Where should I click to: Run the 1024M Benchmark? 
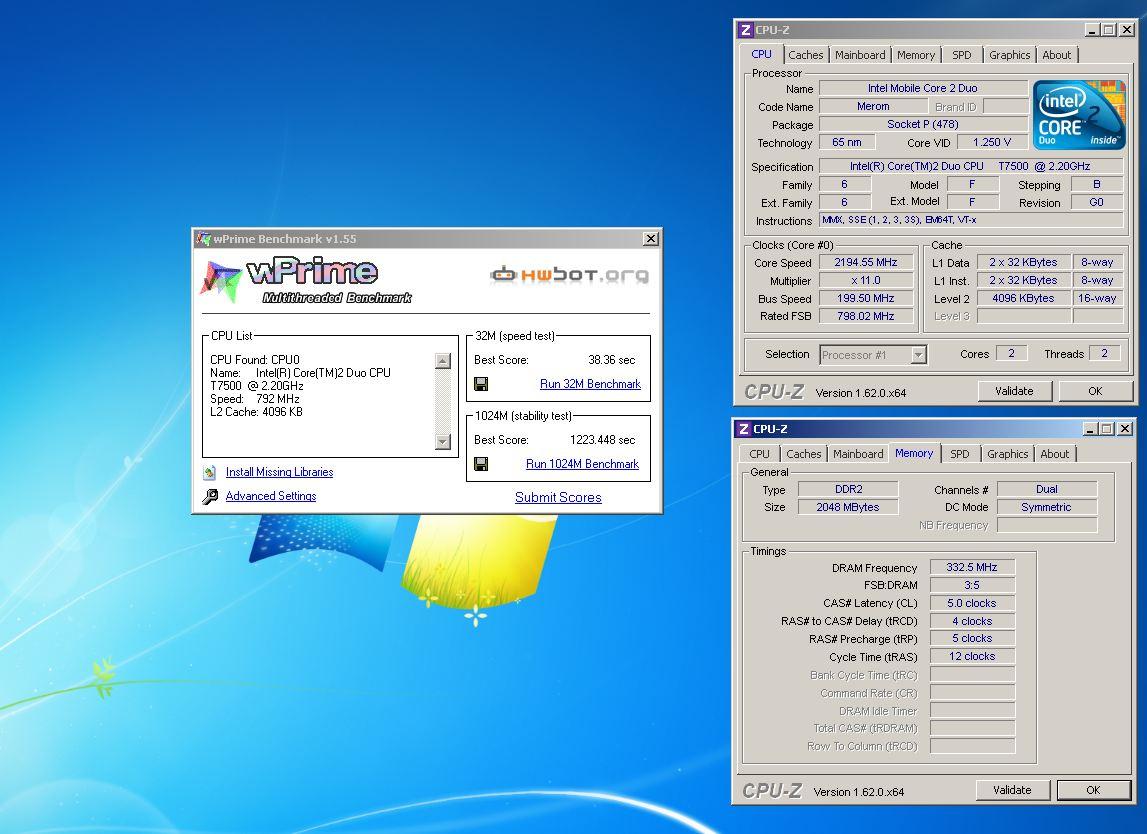click(x=582, y=464)
